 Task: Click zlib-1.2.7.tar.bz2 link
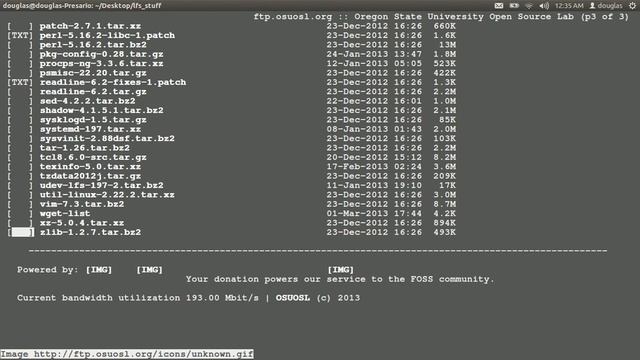click(x=90, y=233)
